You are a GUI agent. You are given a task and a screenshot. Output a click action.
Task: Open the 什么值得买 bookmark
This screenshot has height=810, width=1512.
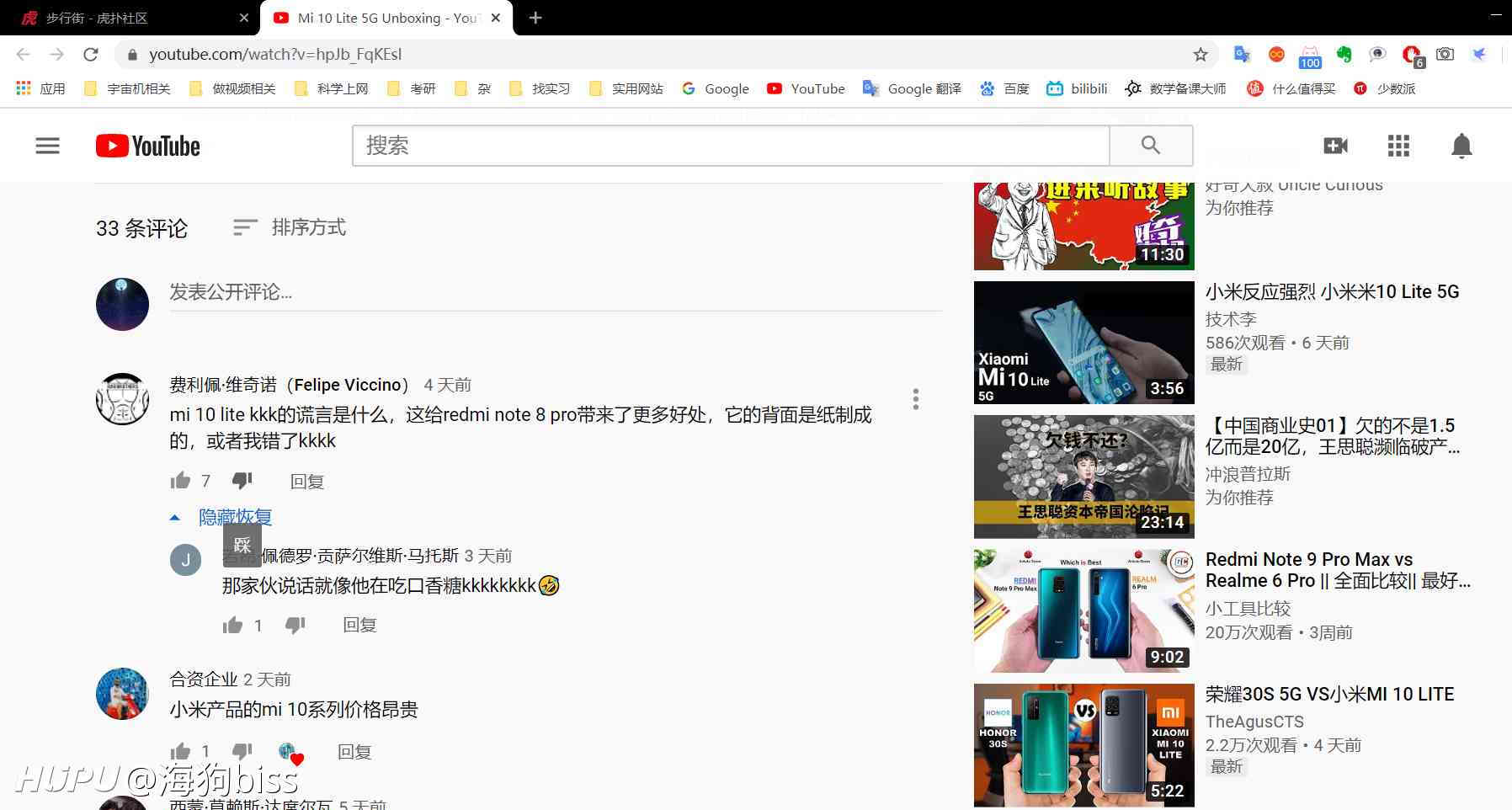tap(1291, 88)
